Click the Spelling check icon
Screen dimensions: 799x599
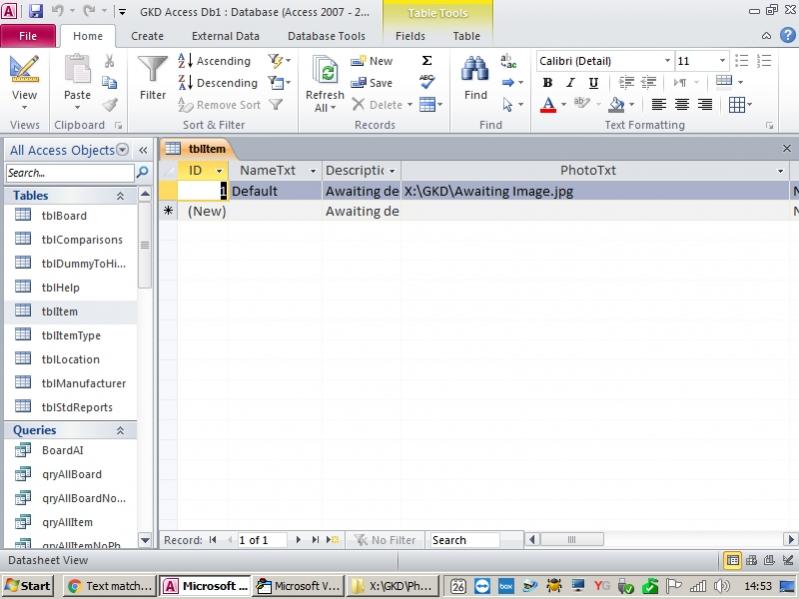click(x=427, y=82)
